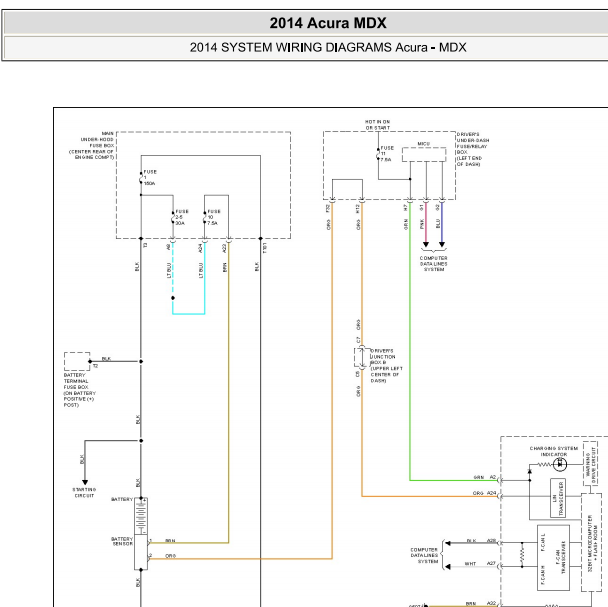The height and width of the screenshot is (607, 608).
Task: Select the "STARTING CIRCUIT" label
Action: click(84, 493)
